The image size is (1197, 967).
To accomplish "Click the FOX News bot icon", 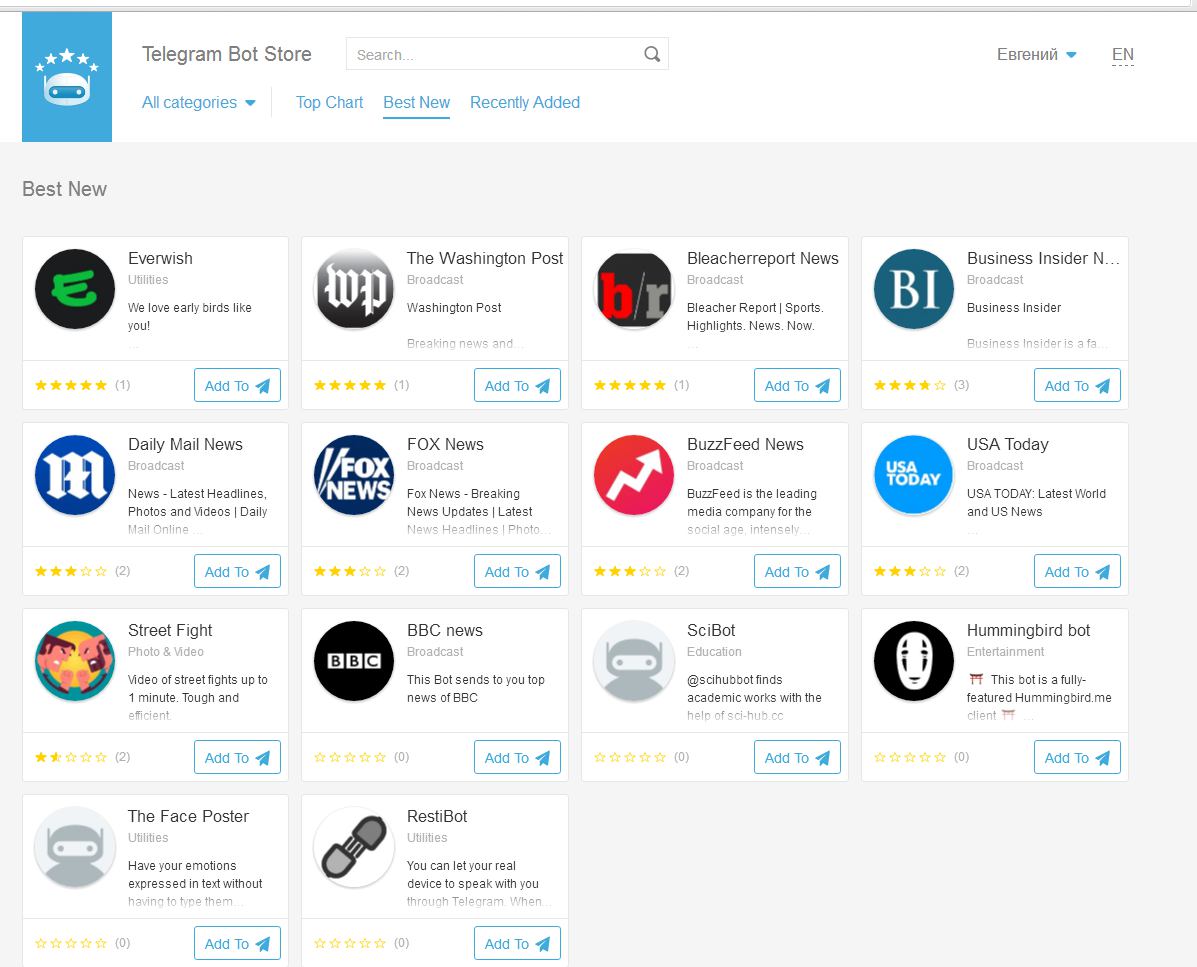I will click(x=354, y=475).
